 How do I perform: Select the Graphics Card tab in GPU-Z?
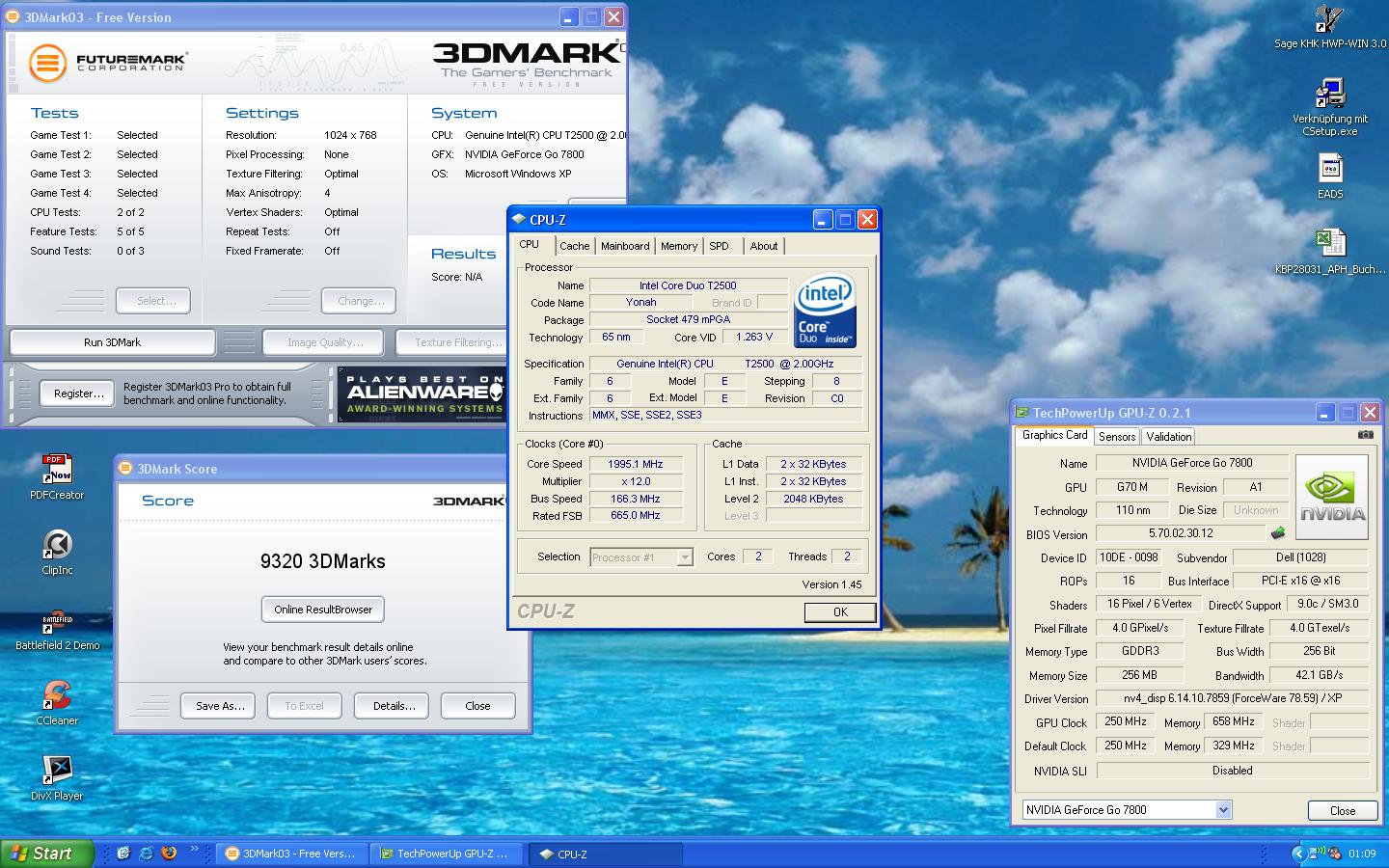coord(1054,435)
